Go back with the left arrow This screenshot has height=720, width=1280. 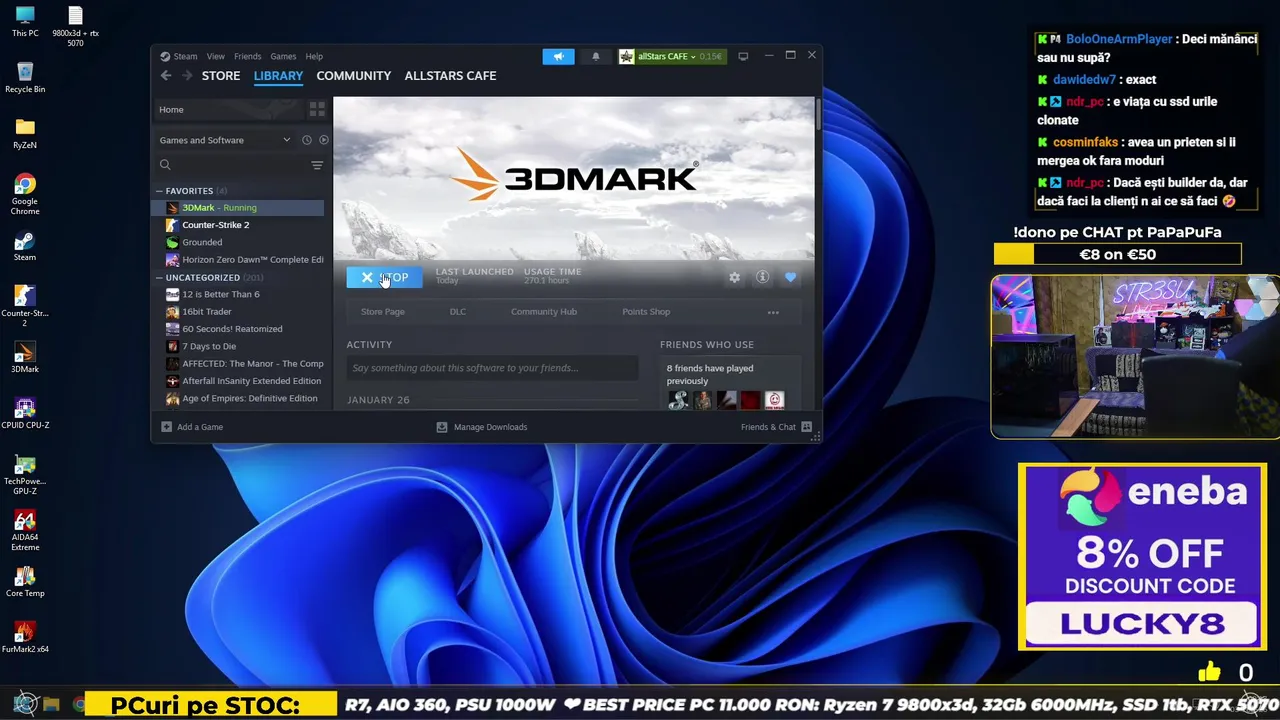(x=166, y=76)
